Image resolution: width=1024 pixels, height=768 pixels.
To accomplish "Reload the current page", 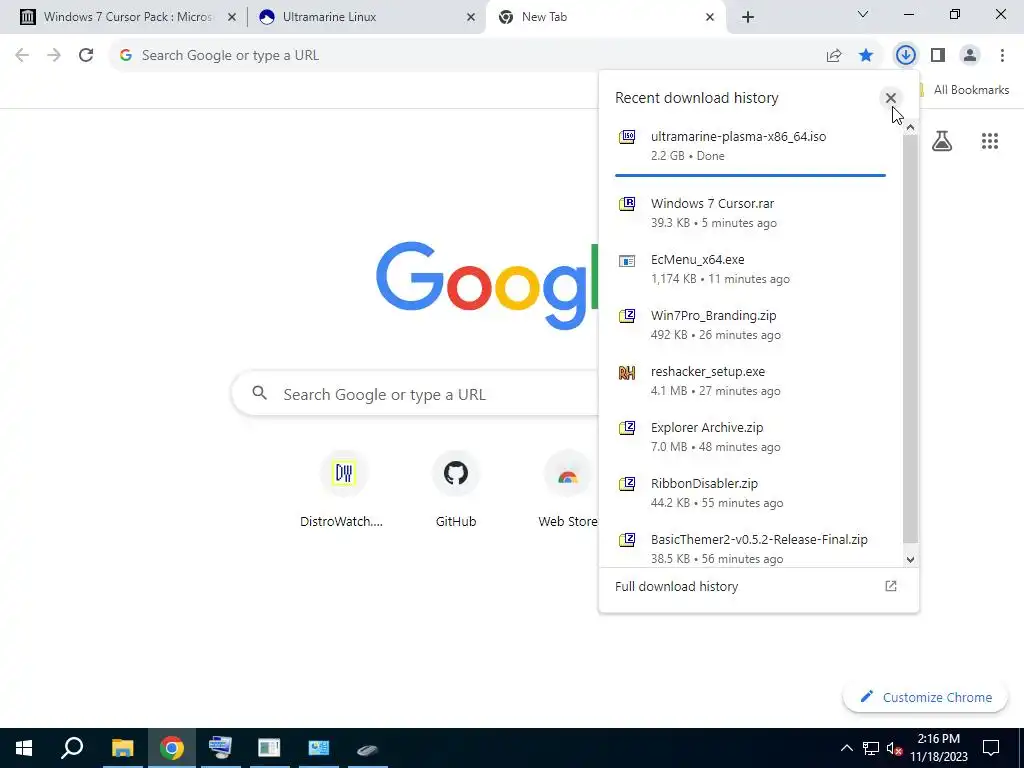I will pos(86,56).
